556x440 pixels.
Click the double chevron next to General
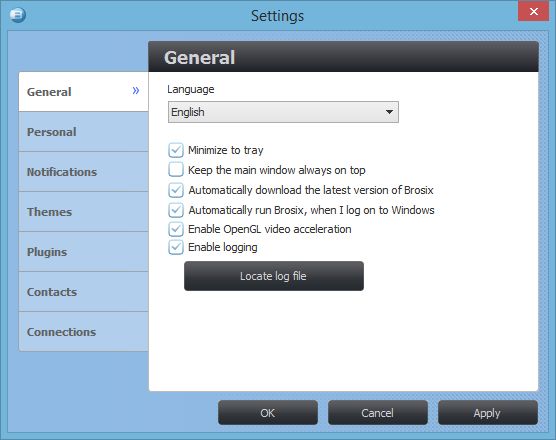tap(136, 91)
